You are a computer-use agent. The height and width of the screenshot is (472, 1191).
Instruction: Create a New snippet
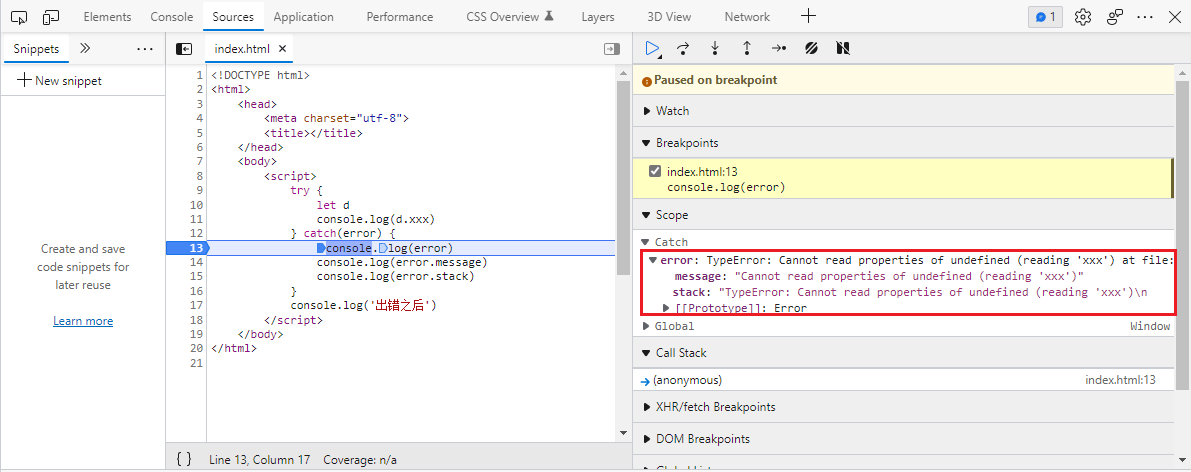[x=59, y=81]
